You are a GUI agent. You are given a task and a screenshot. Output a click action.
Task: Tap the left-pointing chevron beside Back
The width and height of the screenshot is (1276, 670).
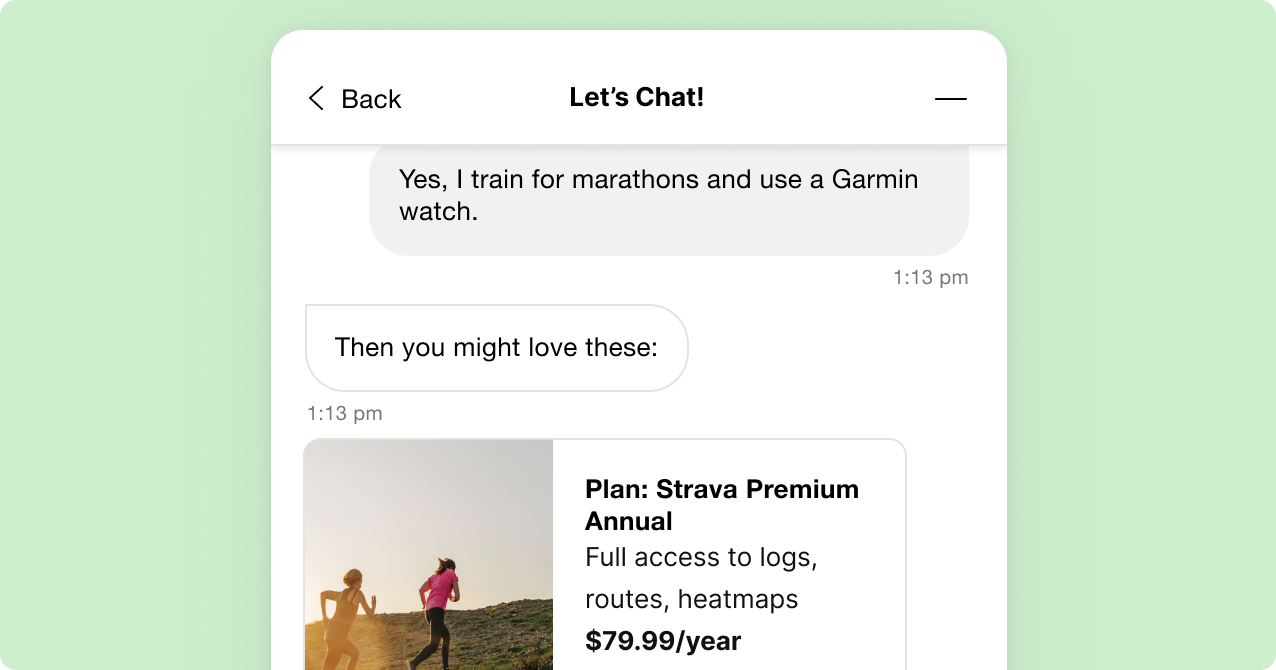(315, 99)
